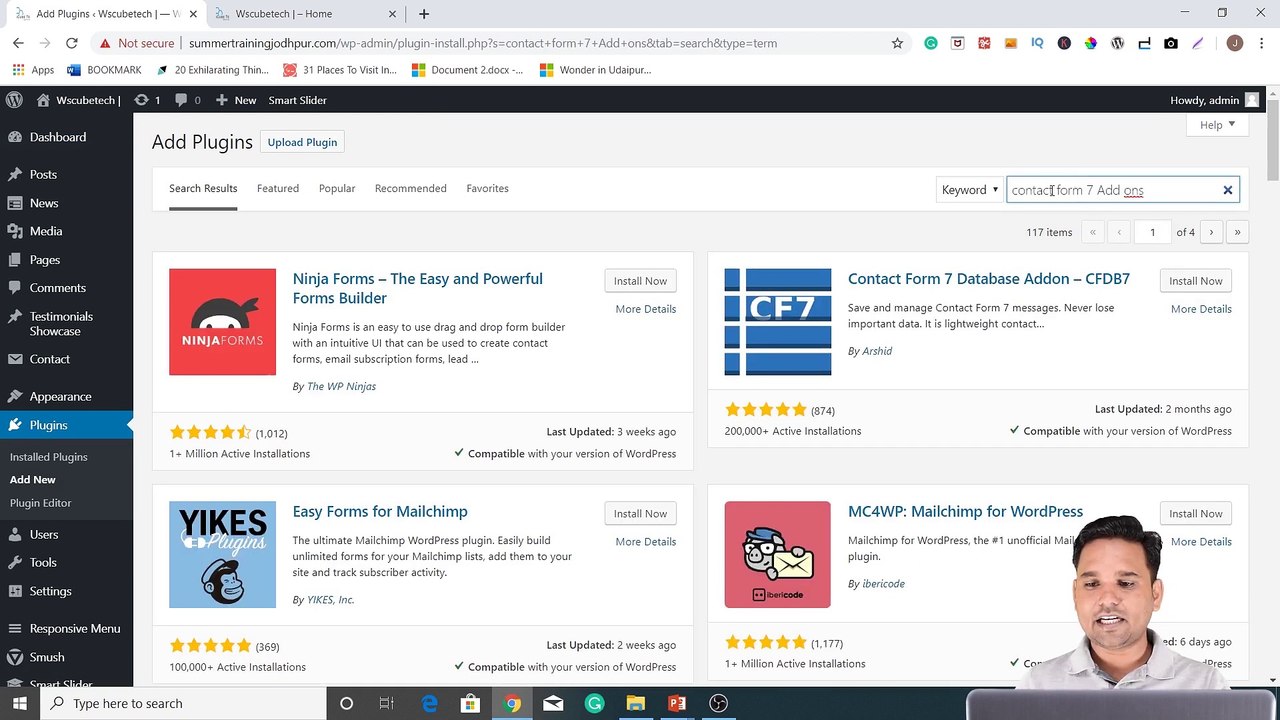Click the Ninja Forms plugin thumbnail
1280x720 pixels.
(222, 322)
